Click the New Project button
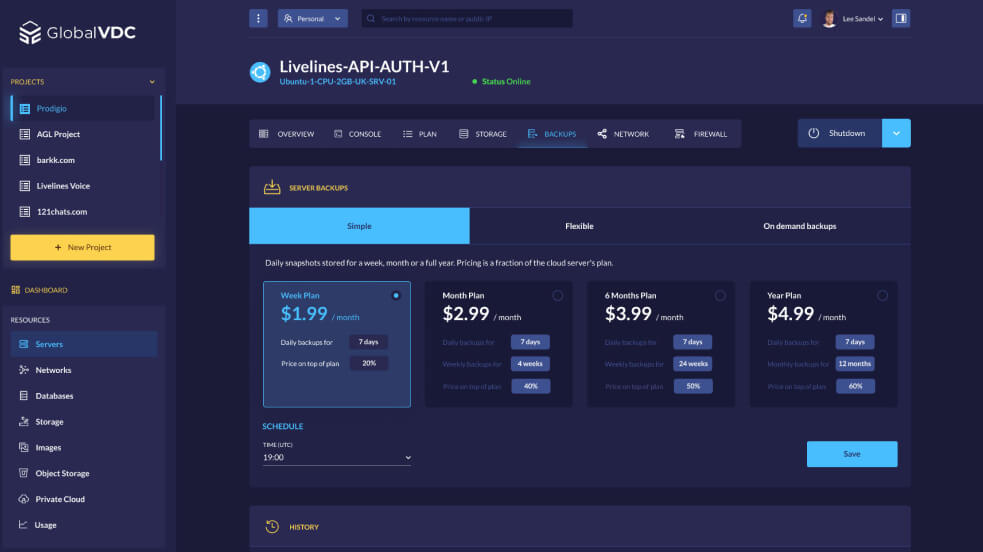 point(82,247)
